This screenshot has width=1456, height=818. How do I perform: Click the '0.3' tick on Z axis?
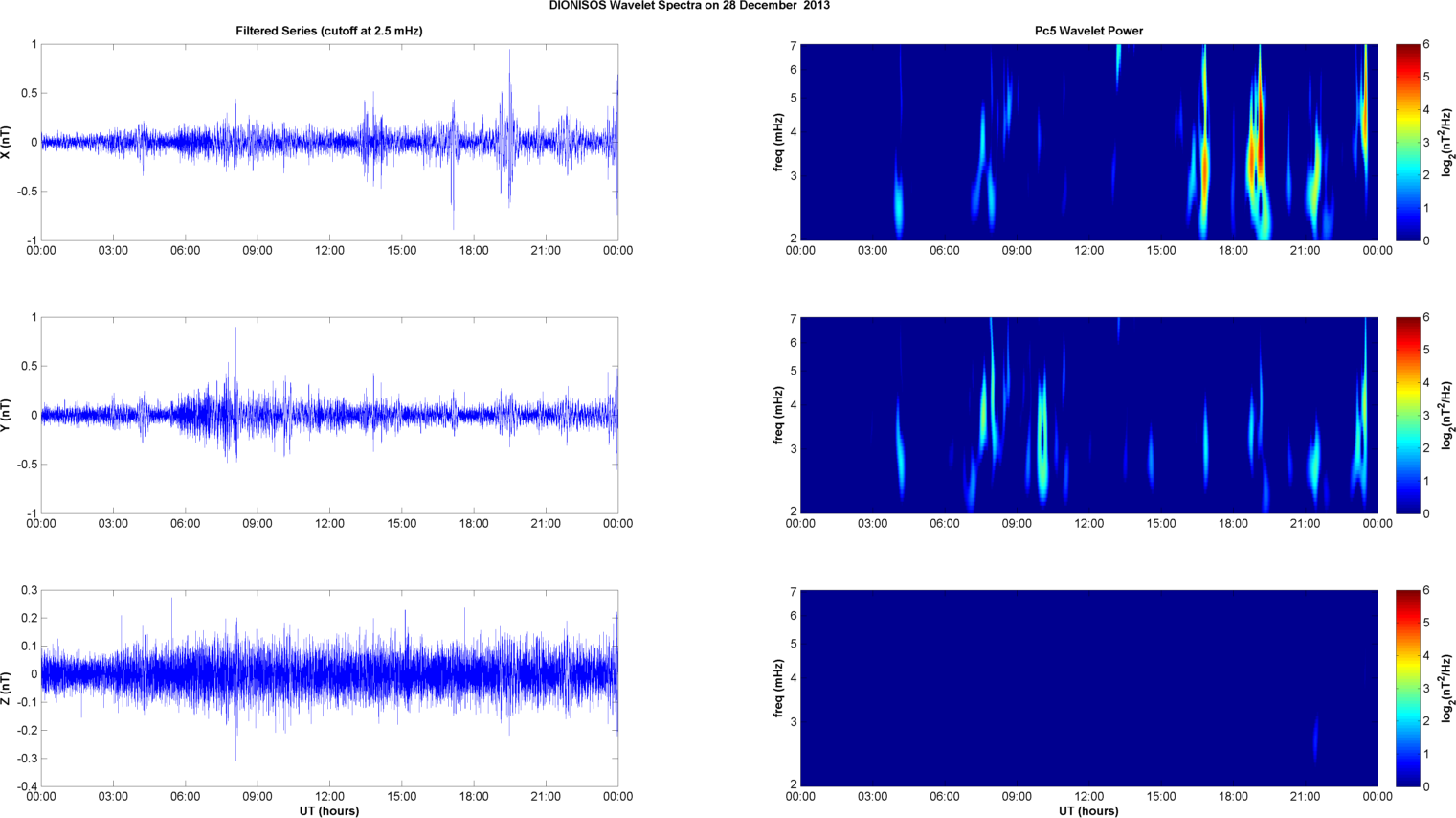click(29, 590)
